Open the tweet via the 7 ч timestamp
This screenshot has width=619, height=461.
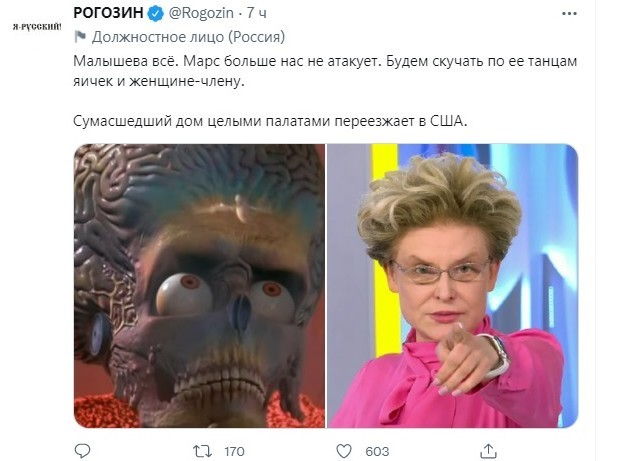(257, 13)
